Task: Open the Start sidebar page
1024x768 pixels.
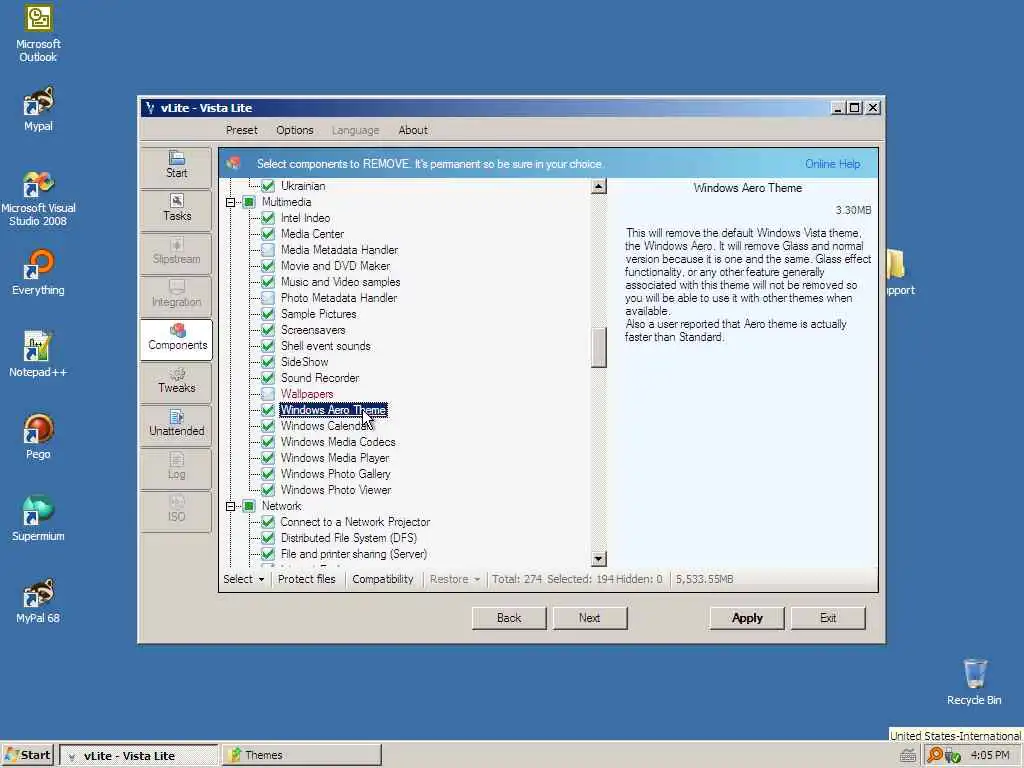Action: [x=176, y=166]
